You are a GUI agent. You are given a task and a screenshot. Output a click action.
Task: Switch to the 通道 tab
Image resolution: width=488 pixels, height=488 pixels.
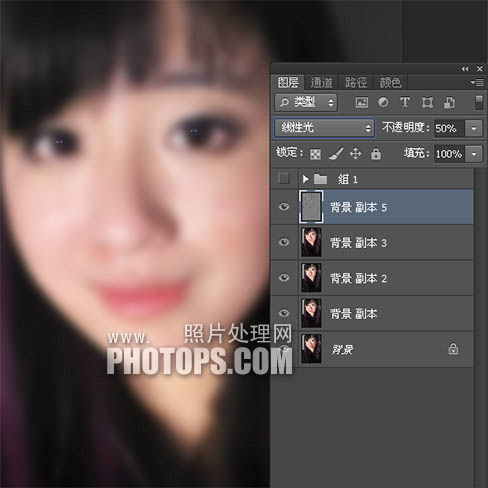point(321,82)
